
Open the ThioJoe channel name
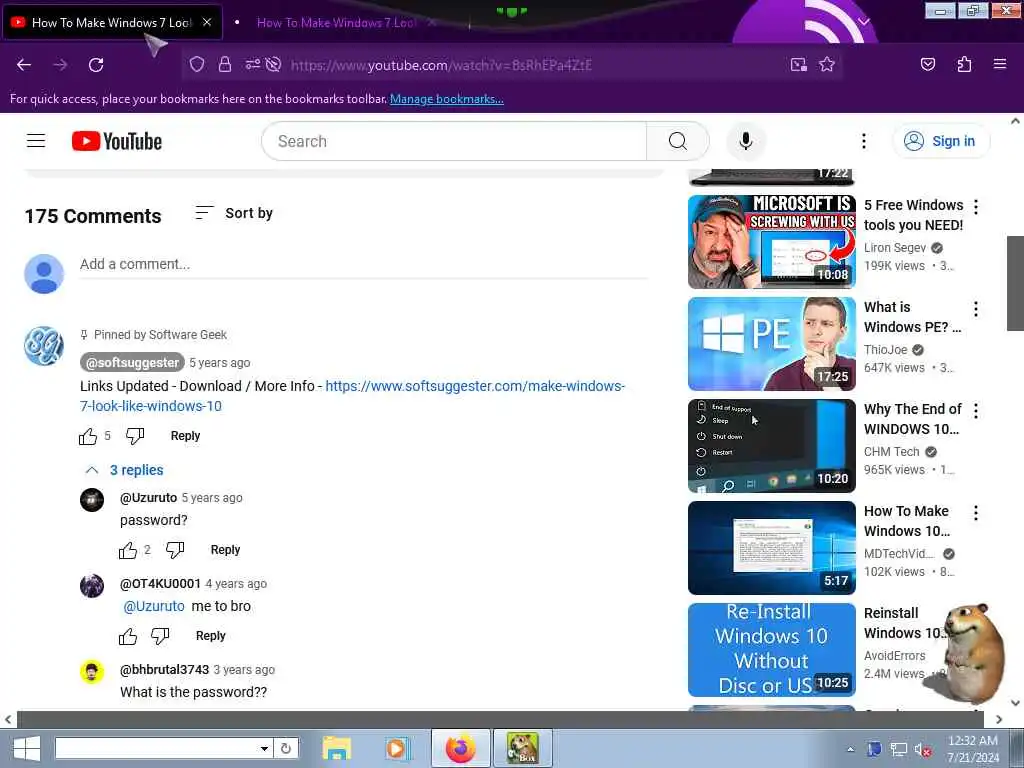pyautogui.click(x=886, y=349)
